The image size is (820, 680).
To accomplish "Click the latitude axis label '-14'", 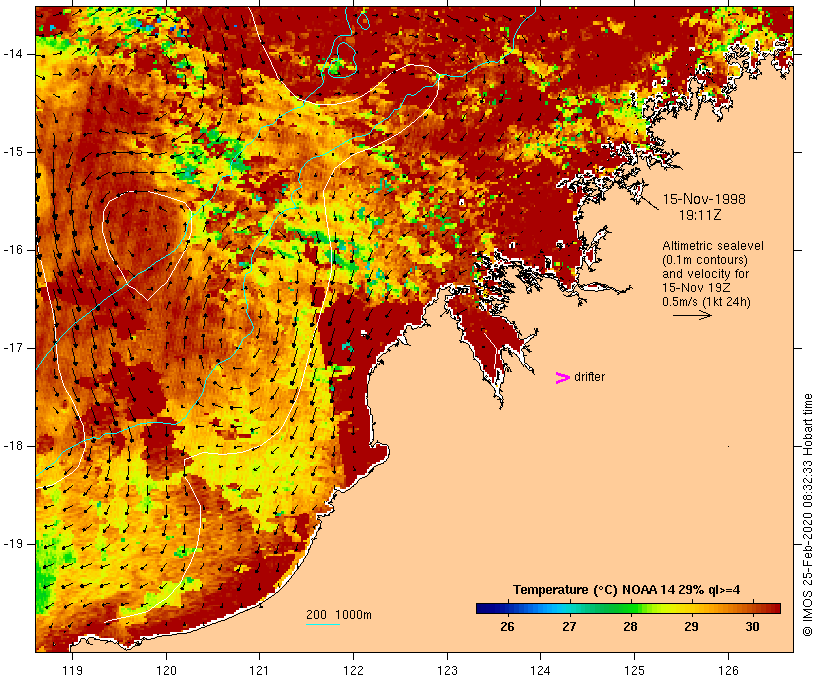I will [13, 54].
